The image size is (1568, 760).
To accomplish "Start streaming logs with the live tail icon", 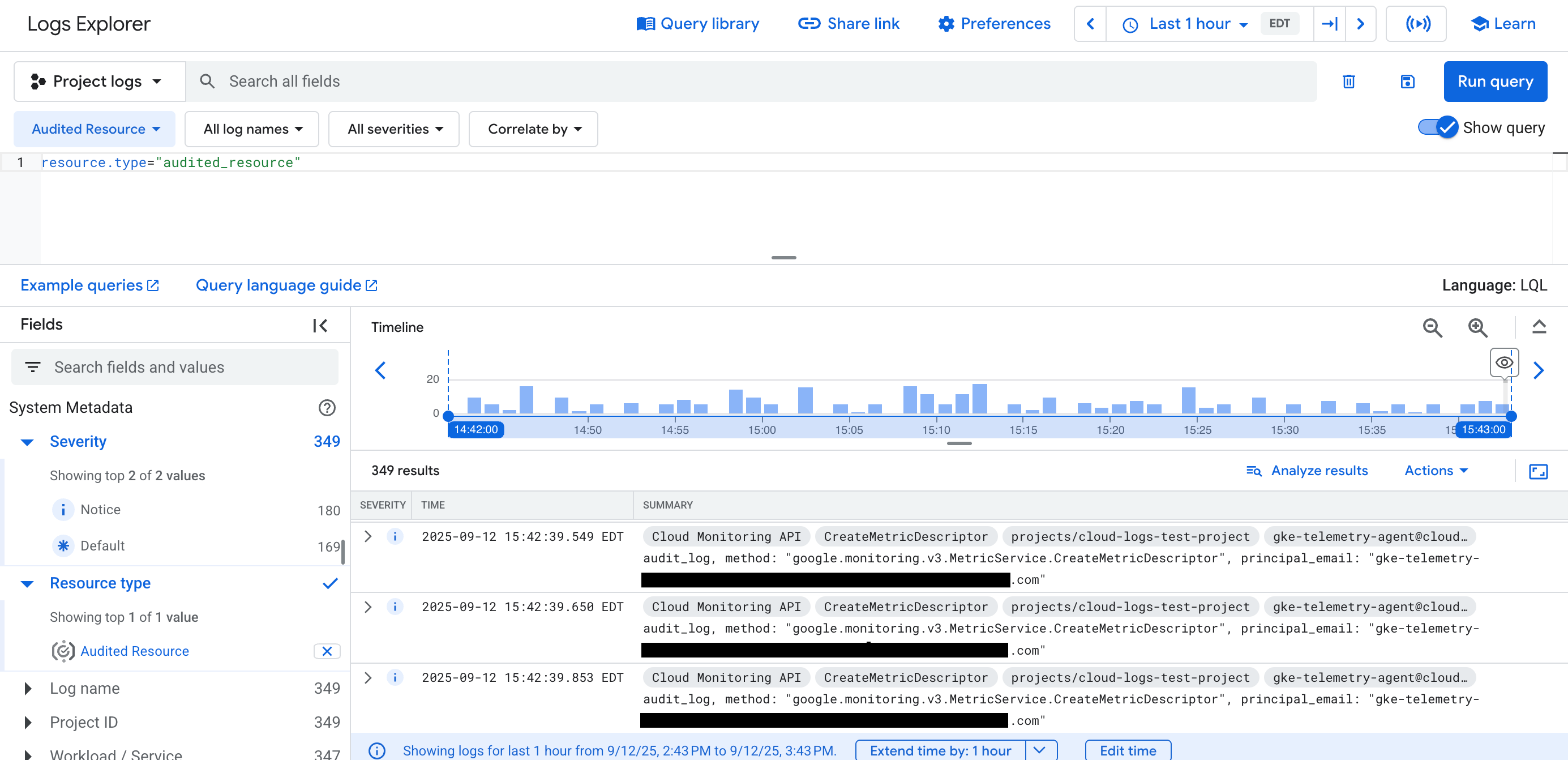I will [x=1416, y=23].
